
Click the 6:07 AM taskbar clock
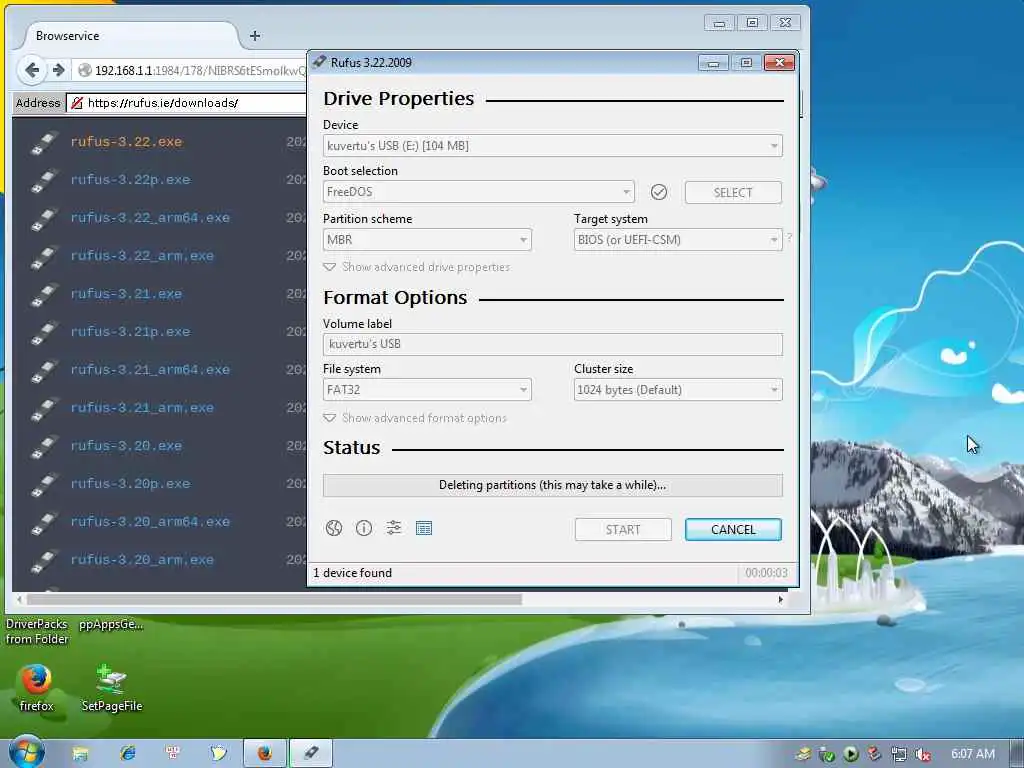coord(972,754)
